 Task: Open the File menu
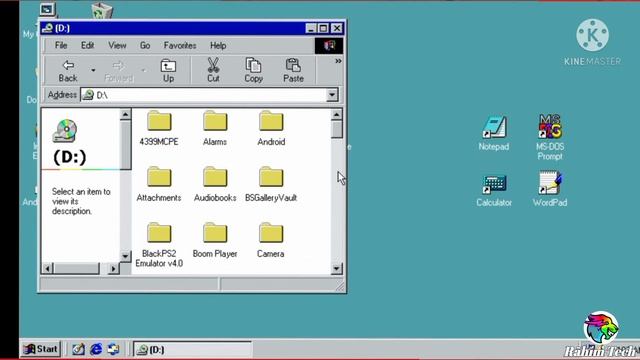(61, 45)
